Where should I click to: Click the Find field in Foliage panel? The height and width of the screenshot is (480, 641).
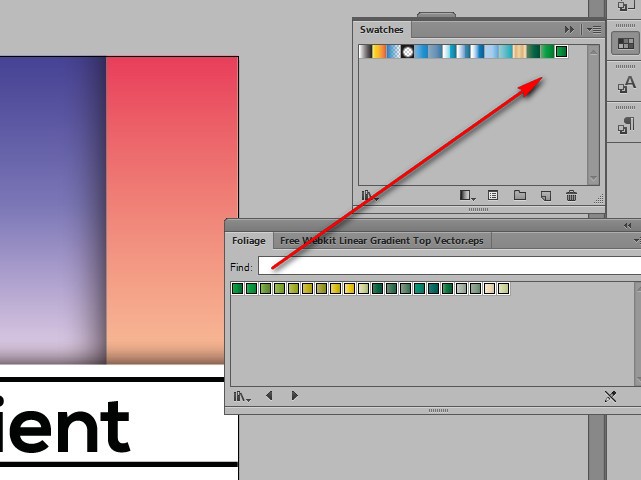click(x=449, y=267)
